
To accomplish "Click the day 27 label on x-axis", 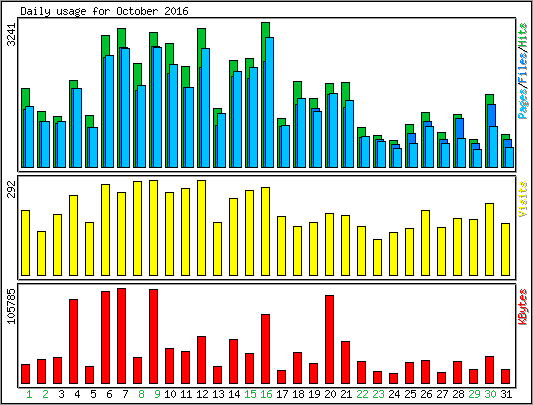I will pos(442,394).
